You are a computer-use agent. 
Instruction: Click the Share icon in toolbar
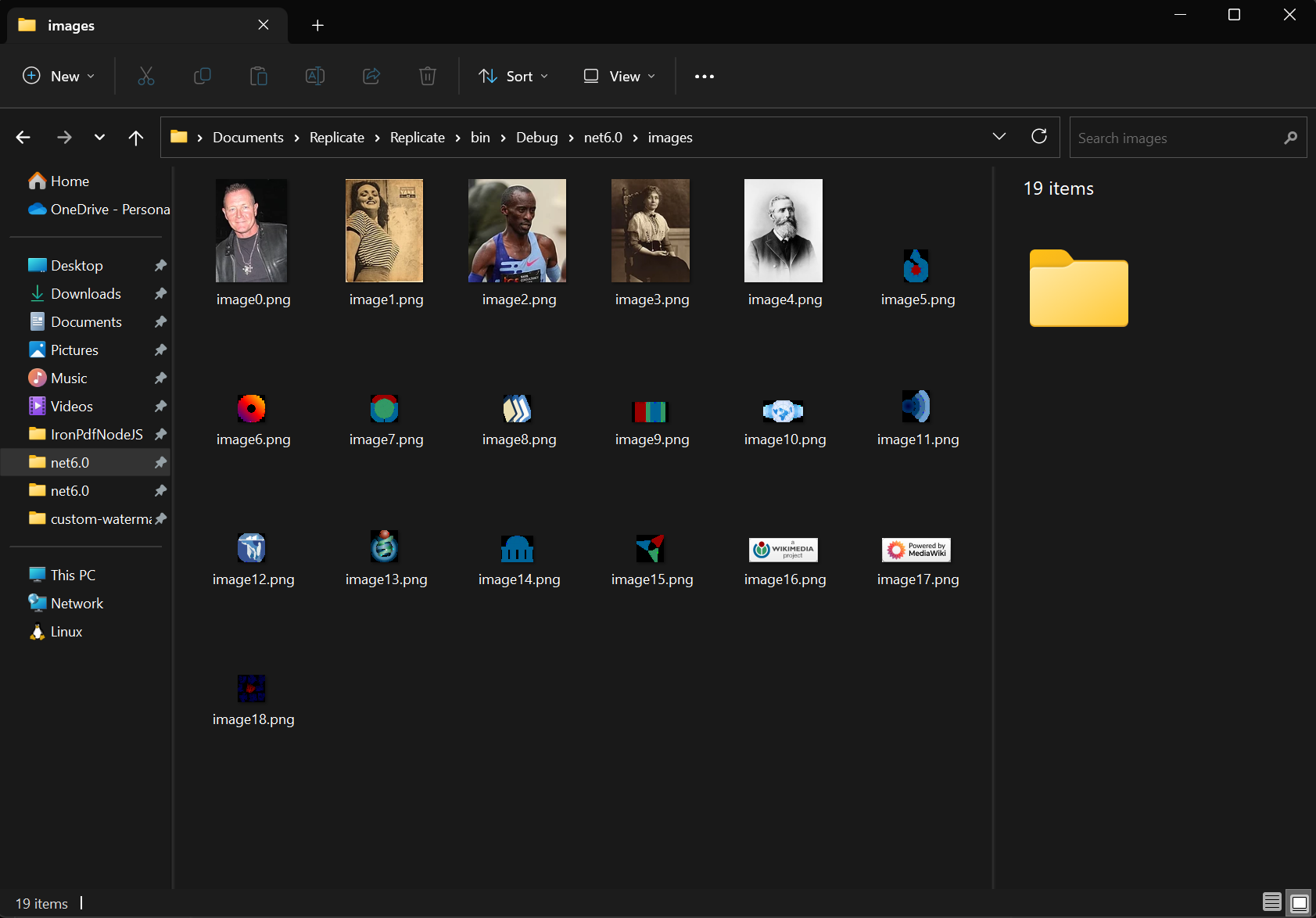point(371,76)
